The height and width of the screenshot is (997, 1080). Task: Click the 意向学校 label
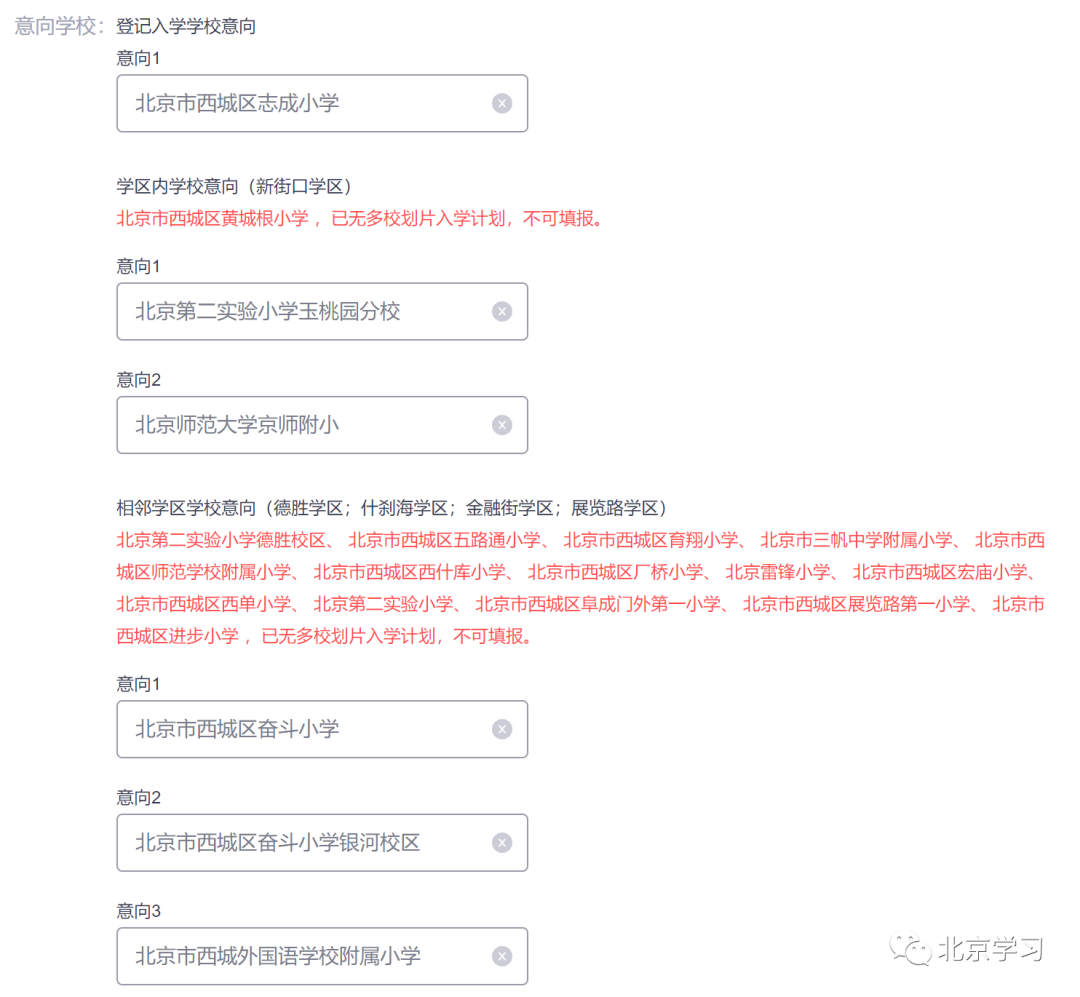[x=60, y=26]
